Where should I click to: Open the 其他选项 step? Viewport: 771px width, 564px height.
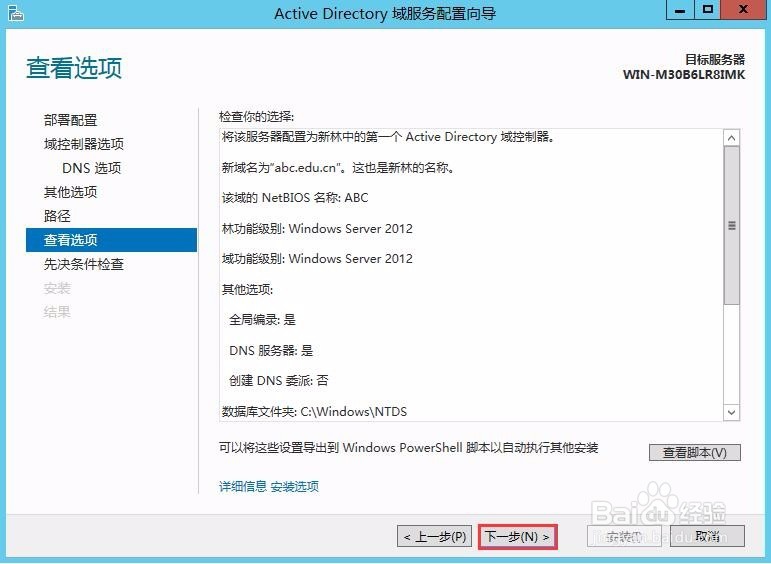click(x=70, y=192)
